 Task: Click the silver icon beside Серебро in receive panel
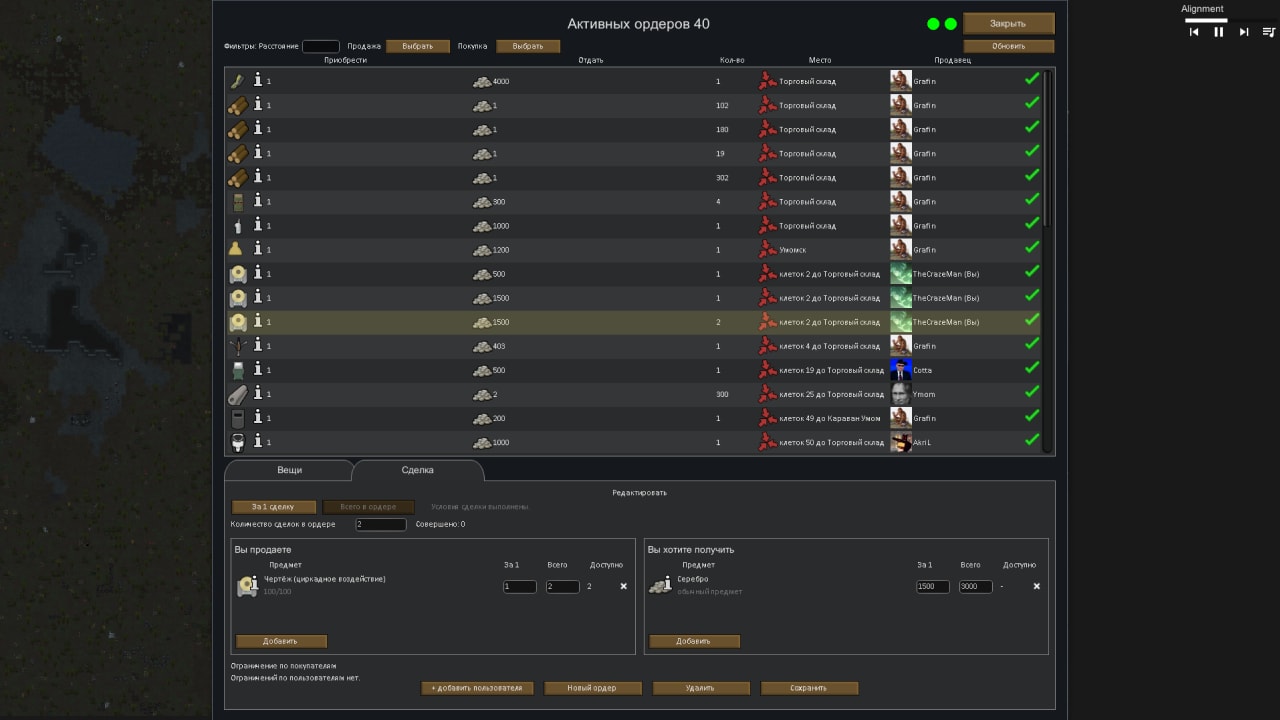[x=660, y=586]
